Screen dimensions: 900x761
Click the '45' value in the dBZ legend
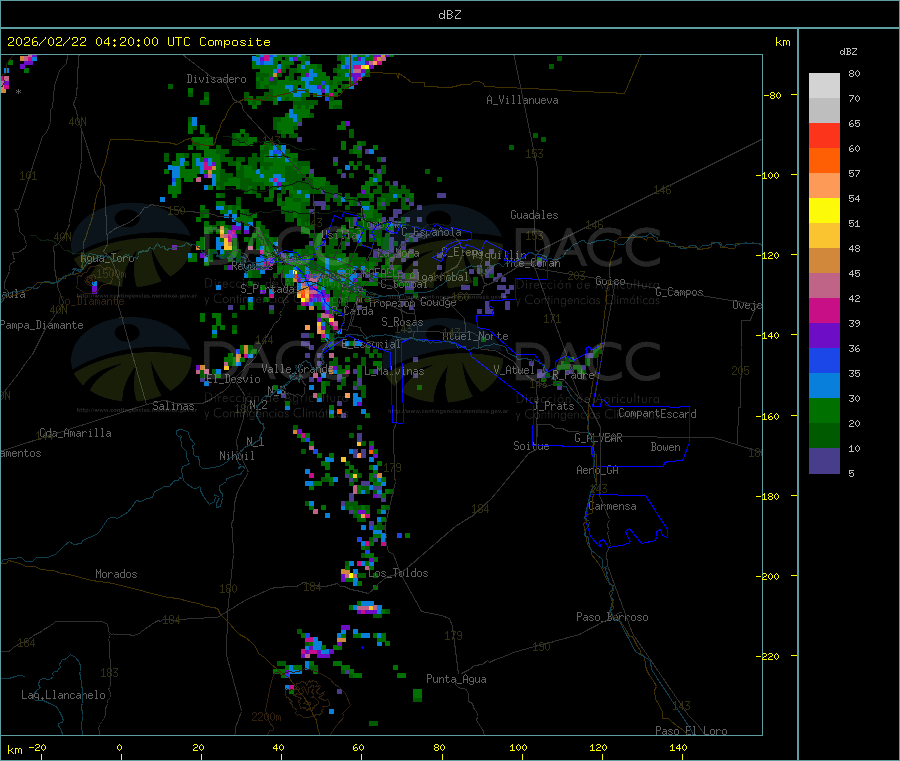[x=854, y=274]
